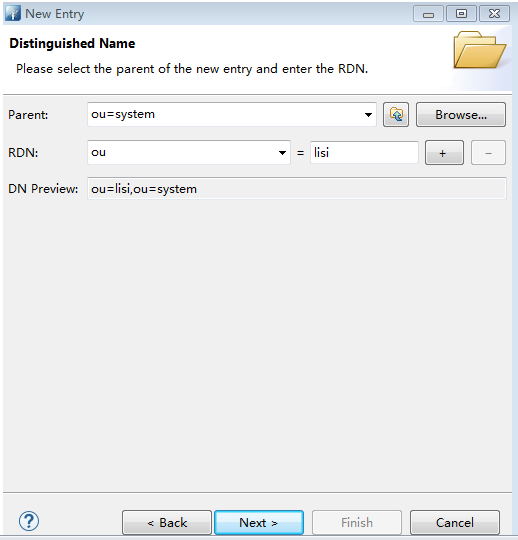This screenshot has height=540, width=518.
Task: Click the Browse... button
Action: point(461,114)
